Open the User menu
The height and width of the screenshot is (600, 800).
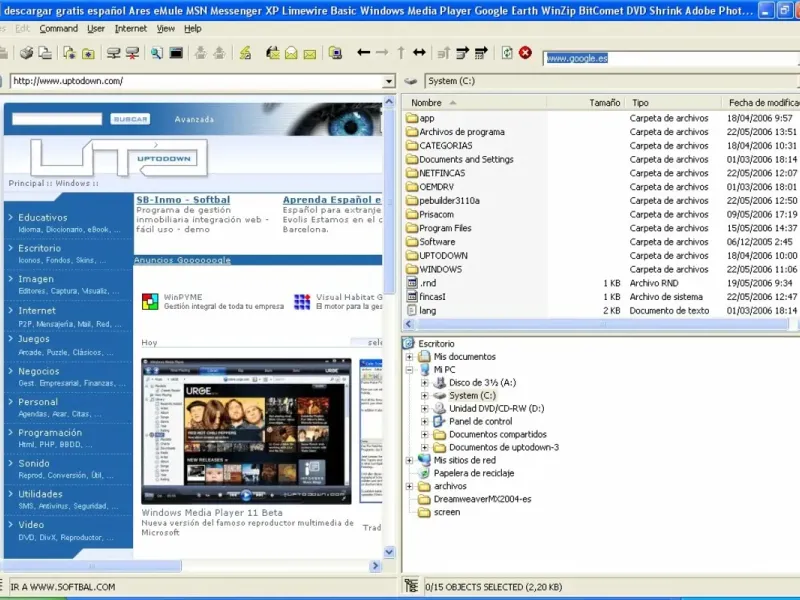[96, 29]
